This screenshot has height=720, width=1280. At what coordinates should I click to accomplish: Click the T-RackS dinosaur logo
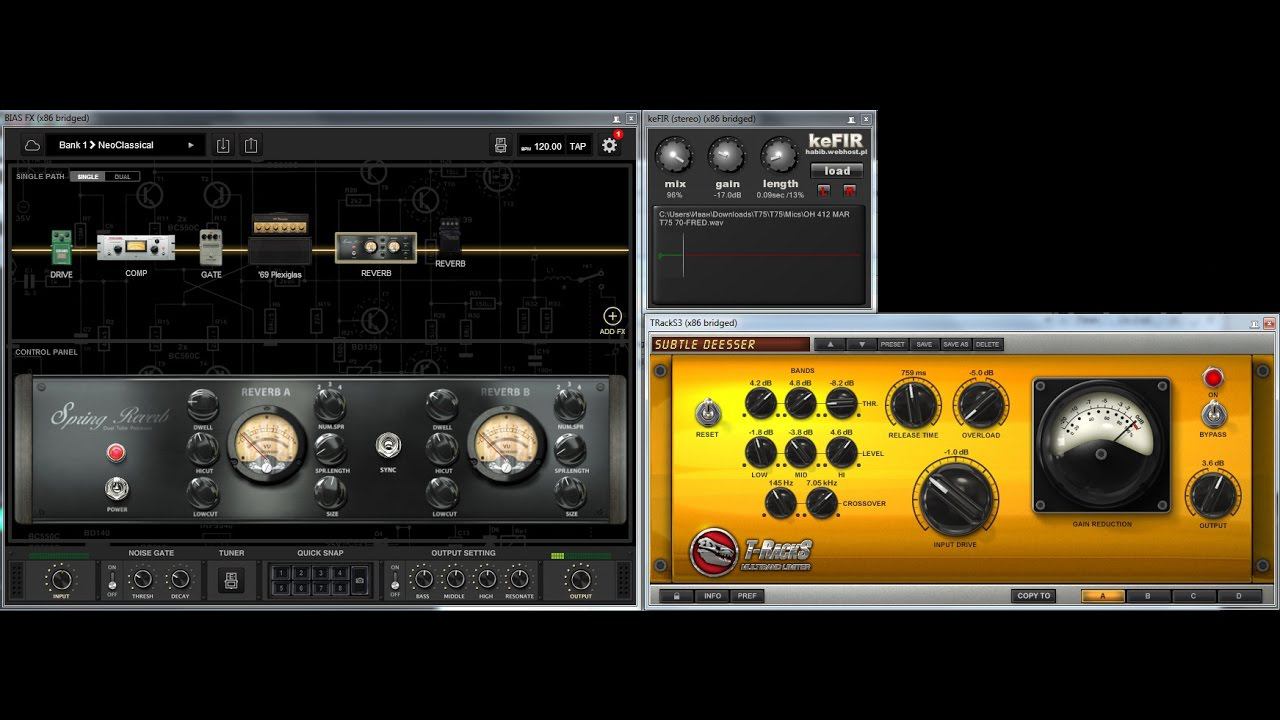(714, 551)
